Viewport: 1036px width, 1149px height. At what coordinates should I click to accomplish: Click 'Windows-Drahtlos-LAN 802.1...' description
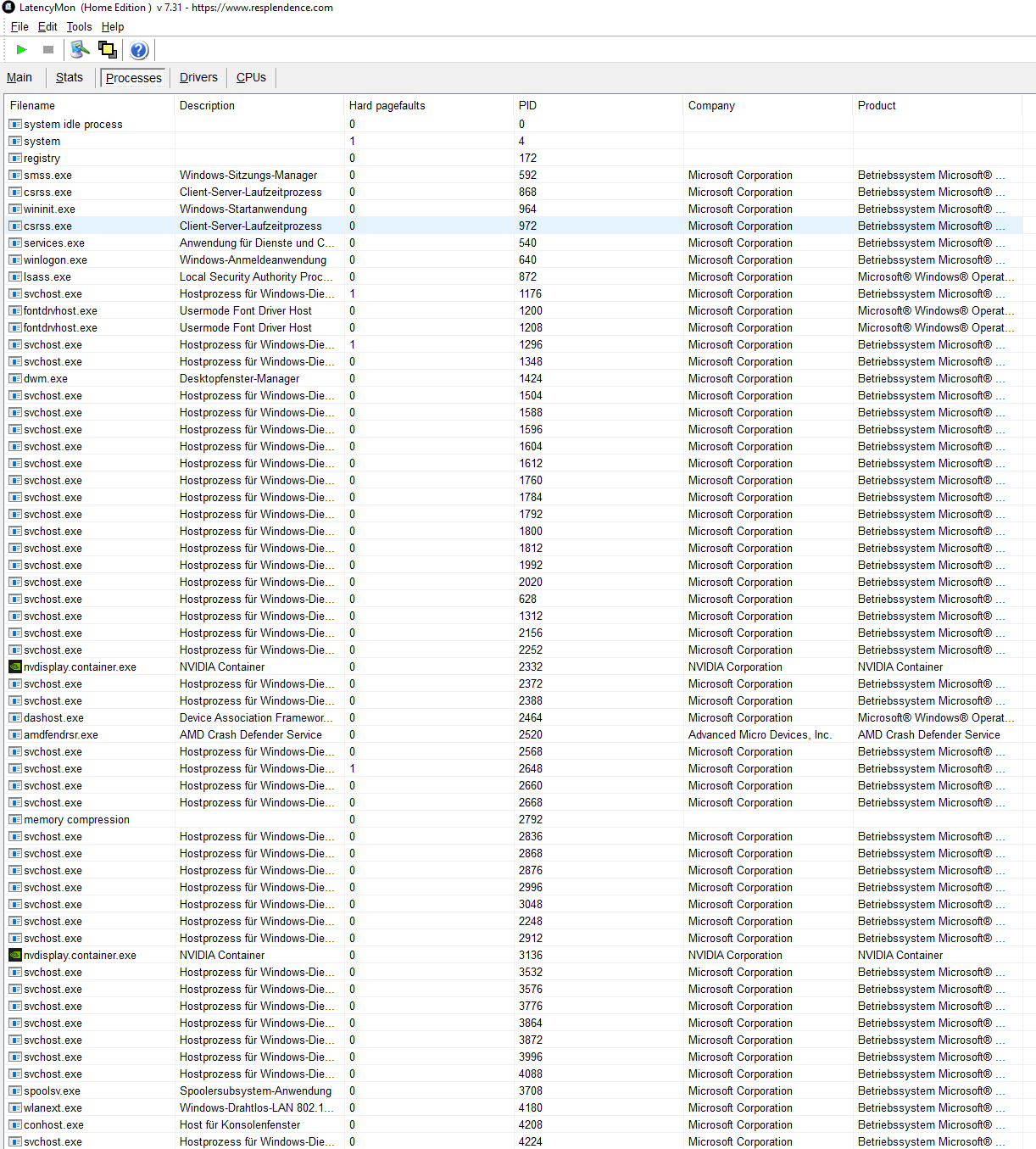coord(257,1107)
